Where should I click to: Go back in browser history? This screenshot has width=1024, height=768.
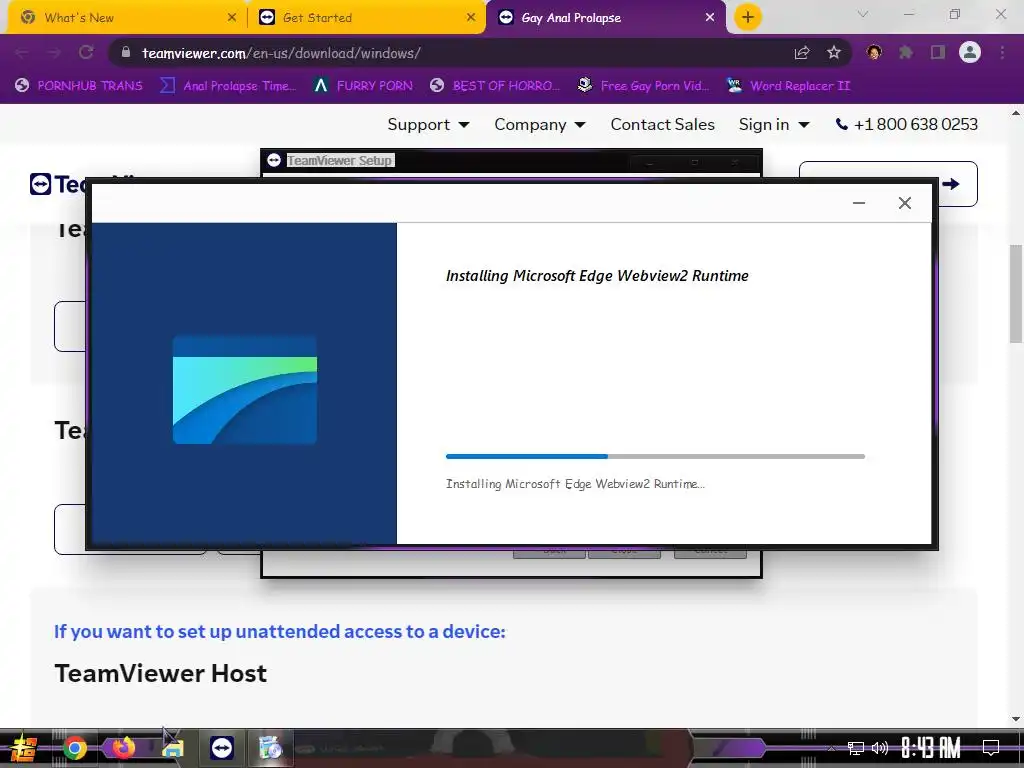click(x=22, y=53)
